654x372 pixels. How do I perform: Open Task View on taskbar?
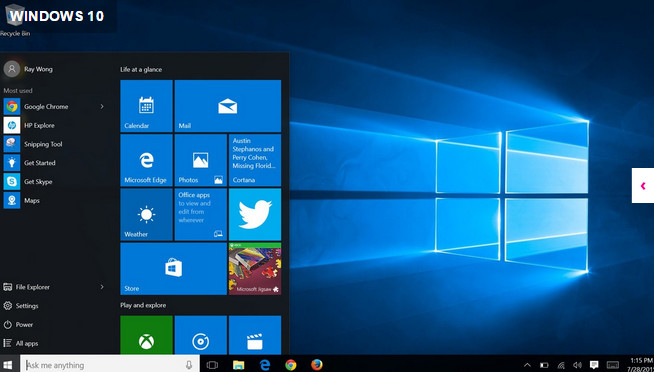[212, 365]
